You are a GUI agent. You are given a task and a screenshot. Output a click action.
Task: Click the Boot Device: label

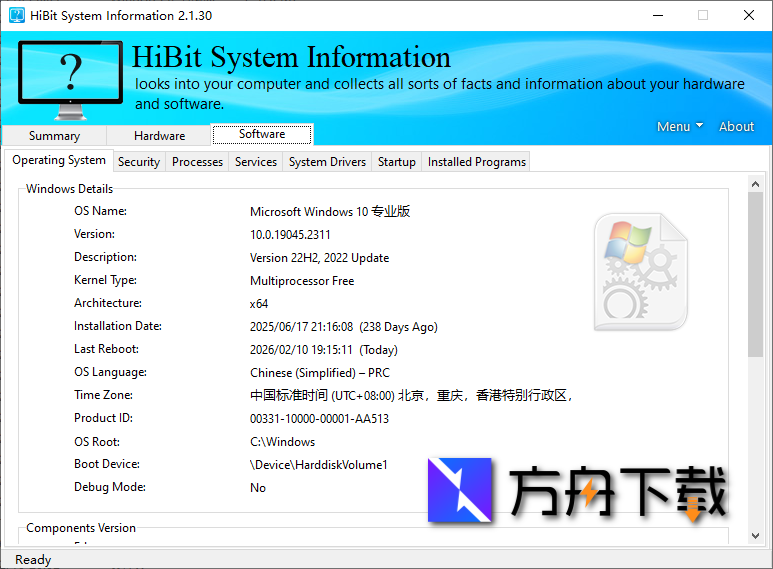tap(107, 464)
